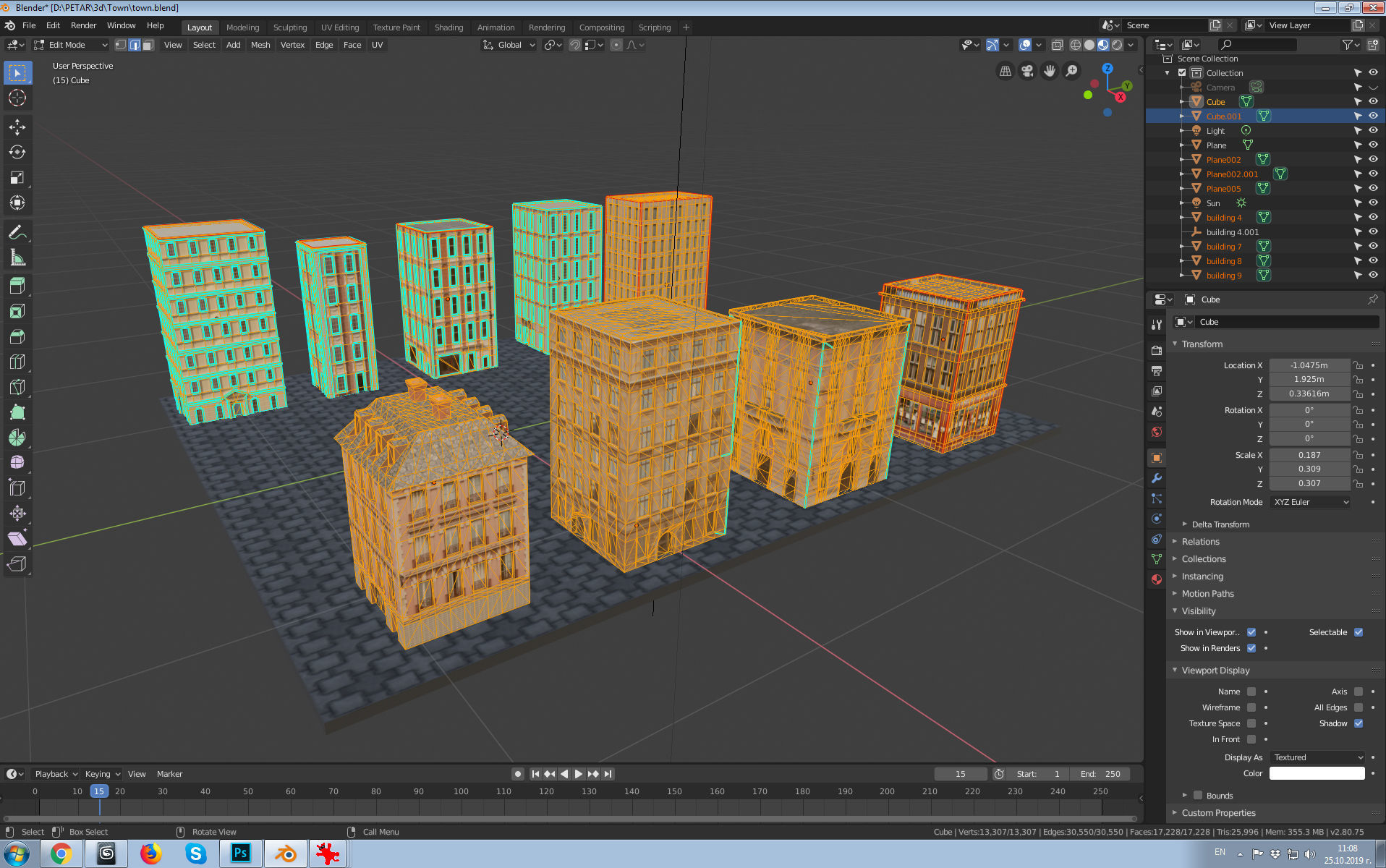
Task: Select the Bevel tool
Action: click(17, 336)
